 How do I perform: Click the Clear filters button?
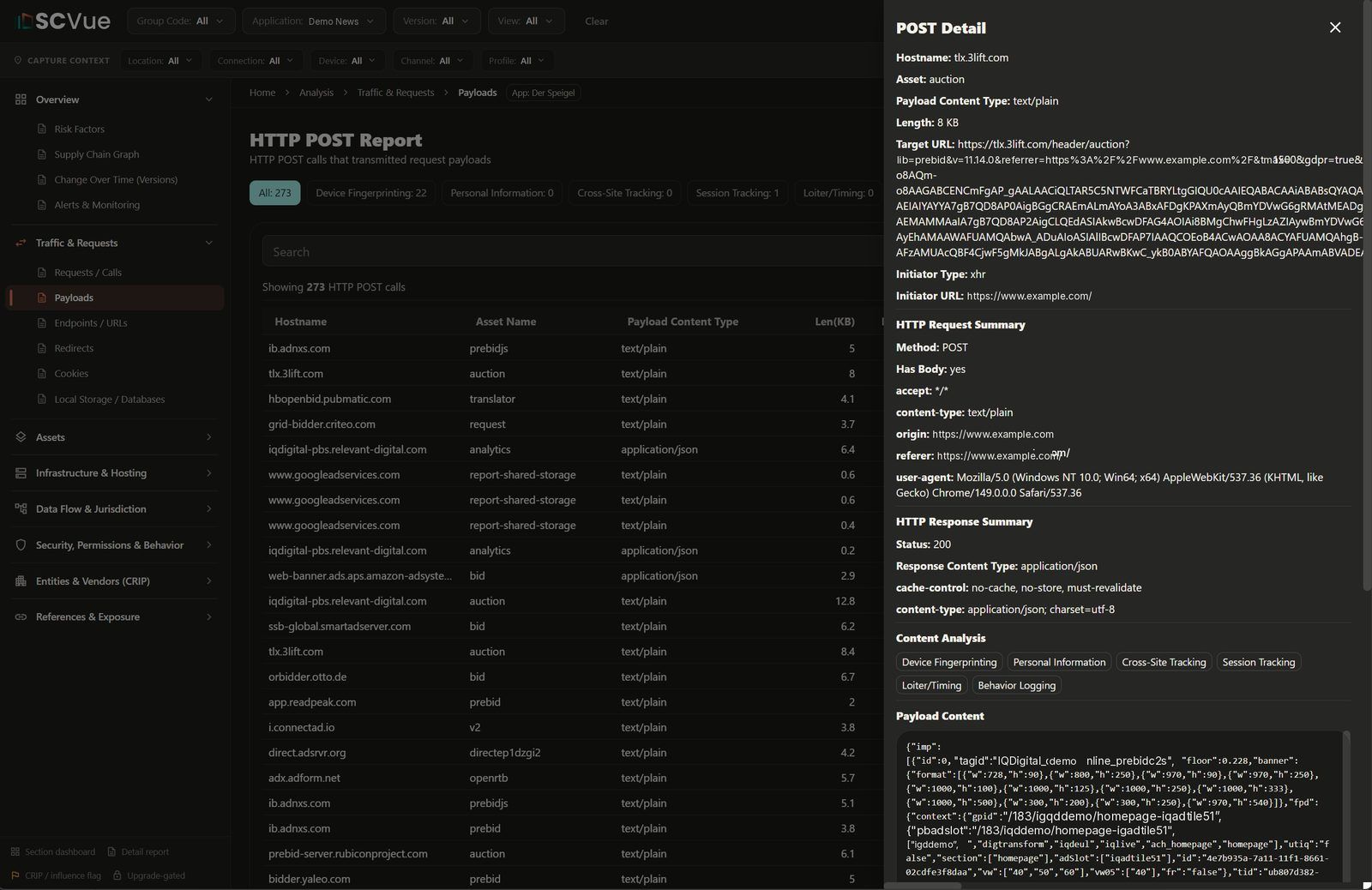pyautogui.click(x=596, y=21)
